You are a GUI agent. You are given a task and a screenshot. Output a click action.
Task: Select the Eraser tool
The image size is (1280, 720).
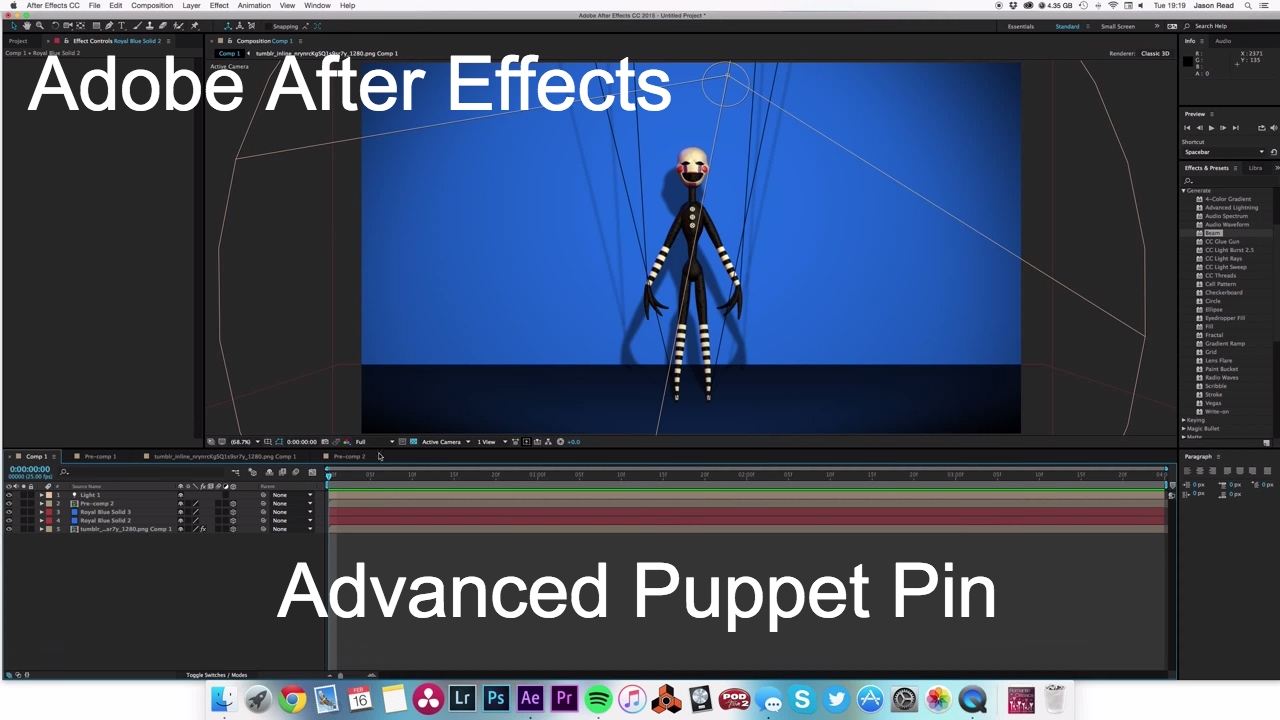tap(162, 26)
